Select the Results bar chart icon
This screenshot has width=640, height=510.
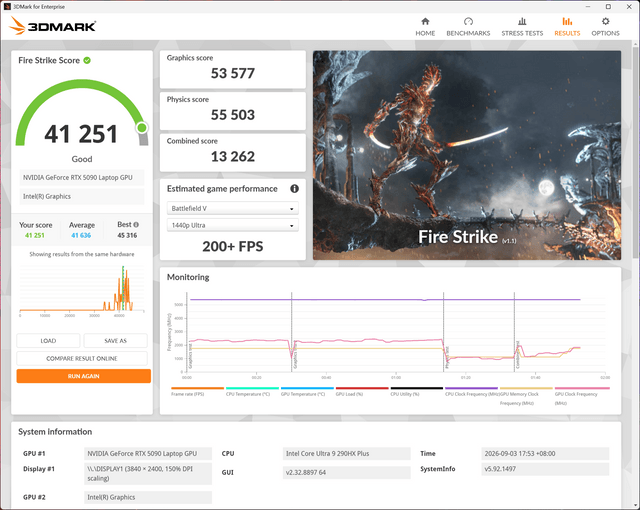(567, 21)
